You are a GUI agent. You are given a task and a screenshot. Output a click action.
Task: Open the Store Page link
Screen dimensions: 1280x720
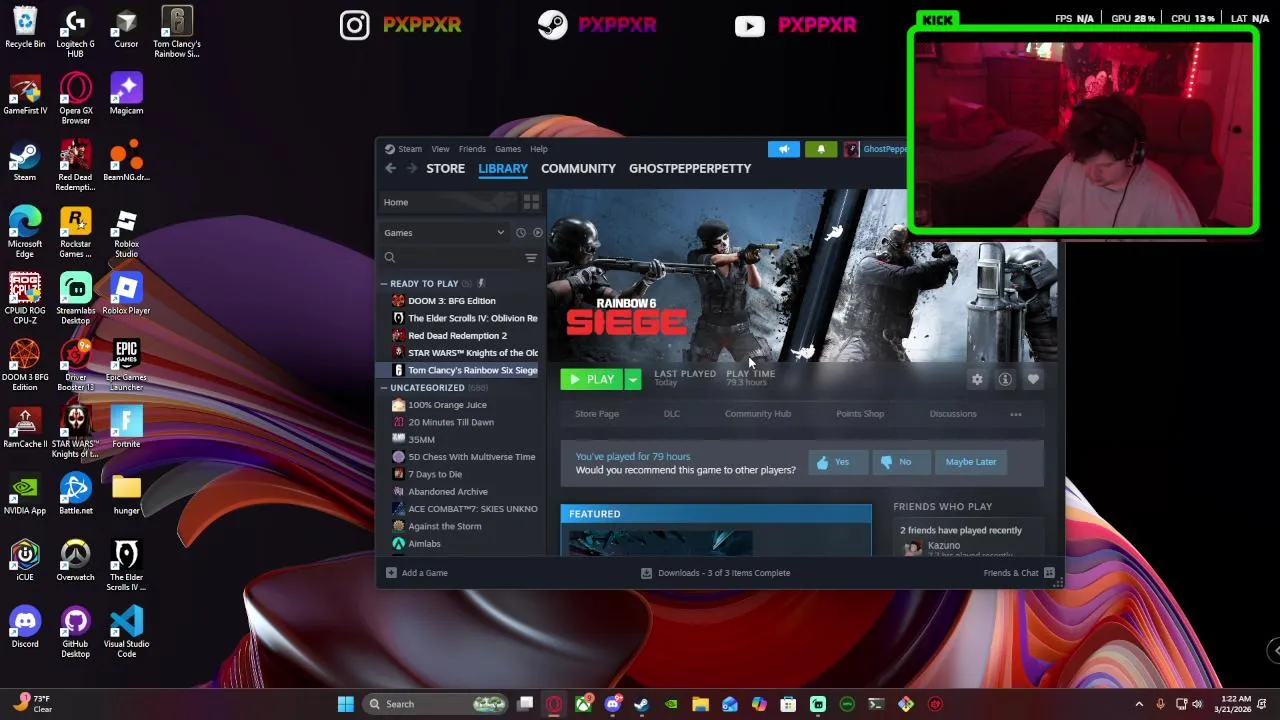pos(597,414)
